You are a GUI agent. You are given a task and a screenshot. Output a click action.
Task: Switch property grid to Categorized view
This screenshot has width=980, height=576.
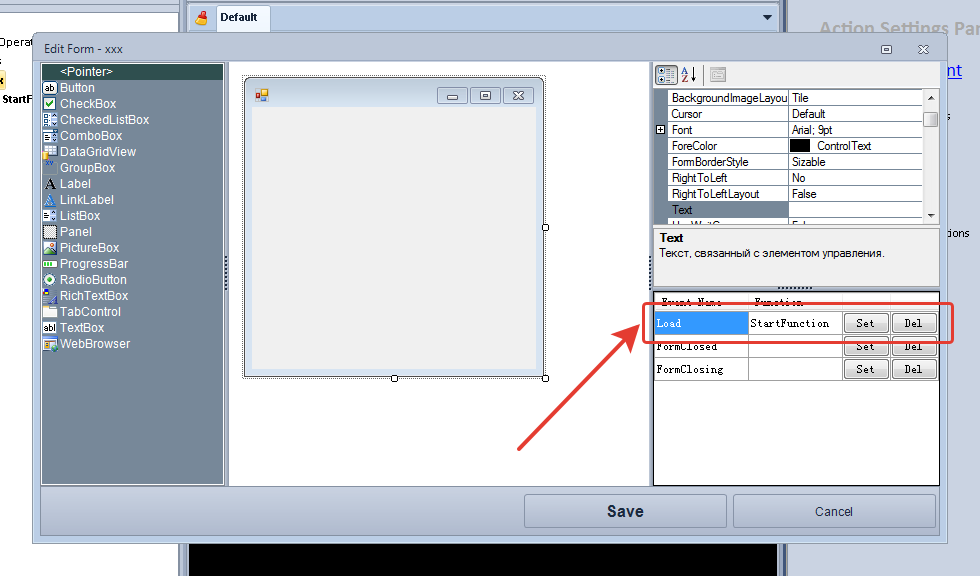[x=666, y=75]
